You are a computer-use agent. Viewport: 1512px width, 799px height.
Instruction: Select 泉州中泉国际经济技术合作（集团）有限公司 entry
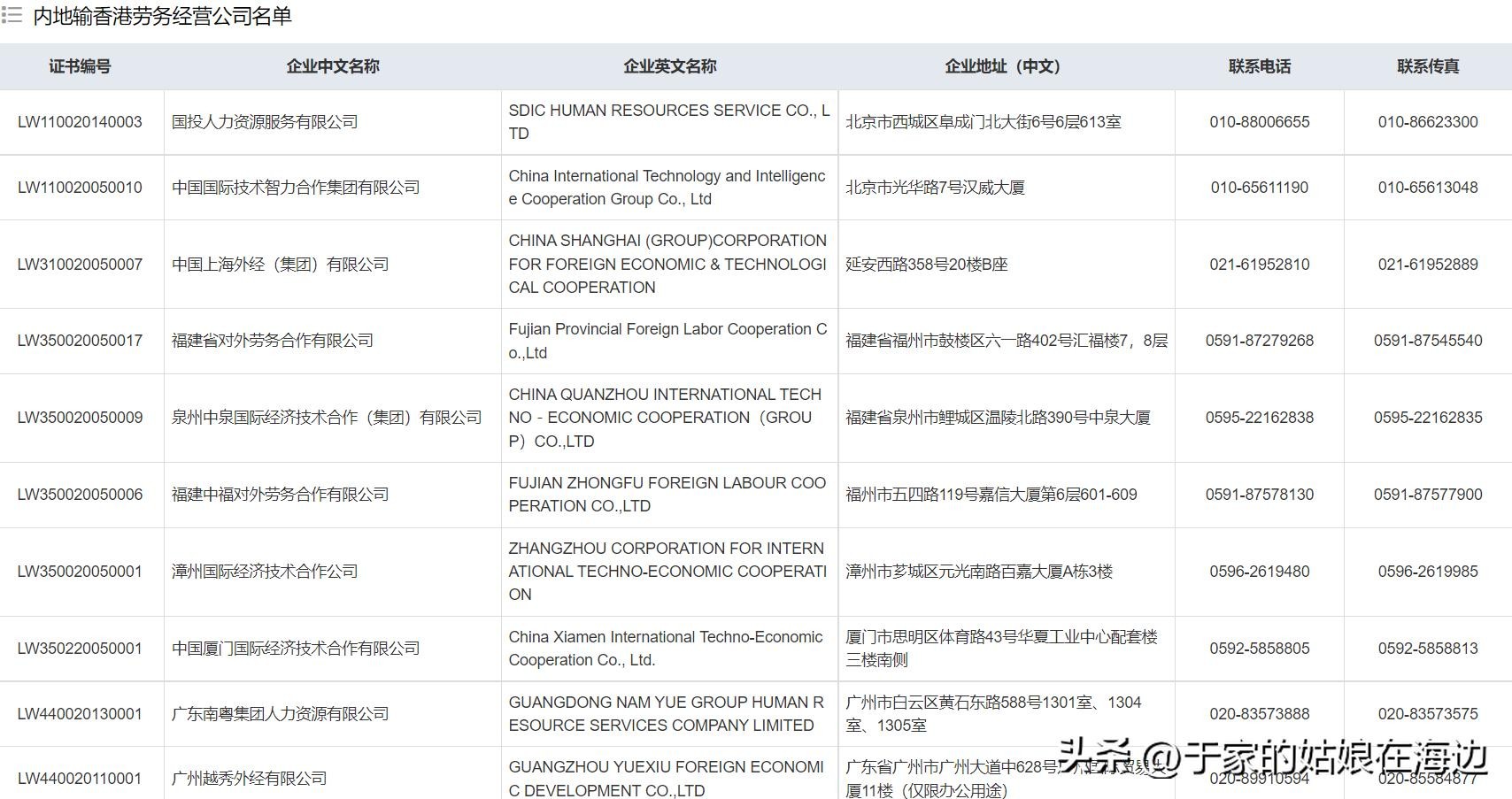click(x=327, y=418)
